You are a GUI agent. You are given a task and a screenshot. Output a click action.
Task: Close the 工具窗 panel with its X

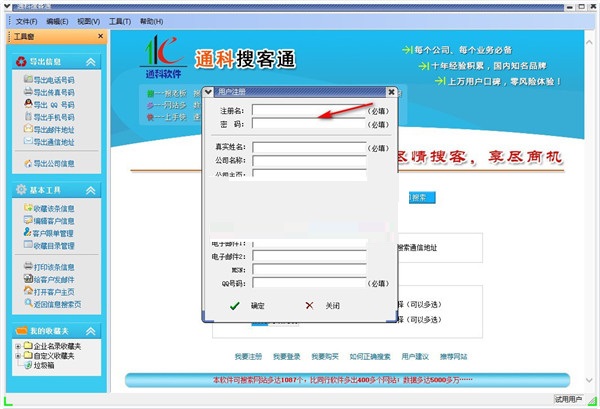click(x=100, y=36)
